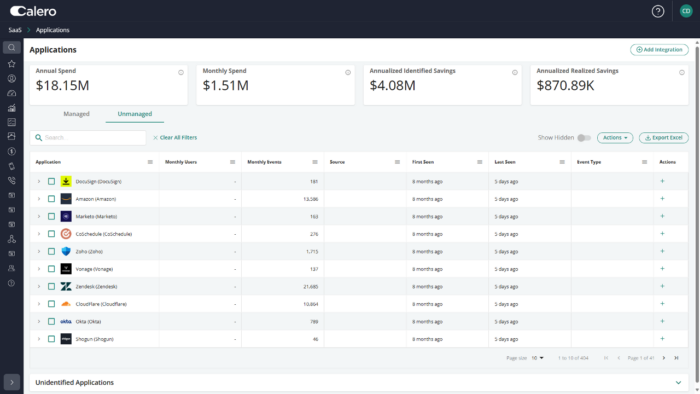Click the Applications breadcrumb
This screenshot has width=700, height=394.
pos(53,30)
